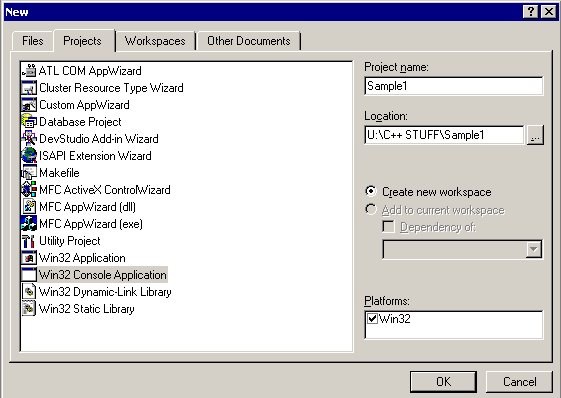Choose MFC AppWizard (exe) label
Screen dimensions: 561x398
coord(91,224)
